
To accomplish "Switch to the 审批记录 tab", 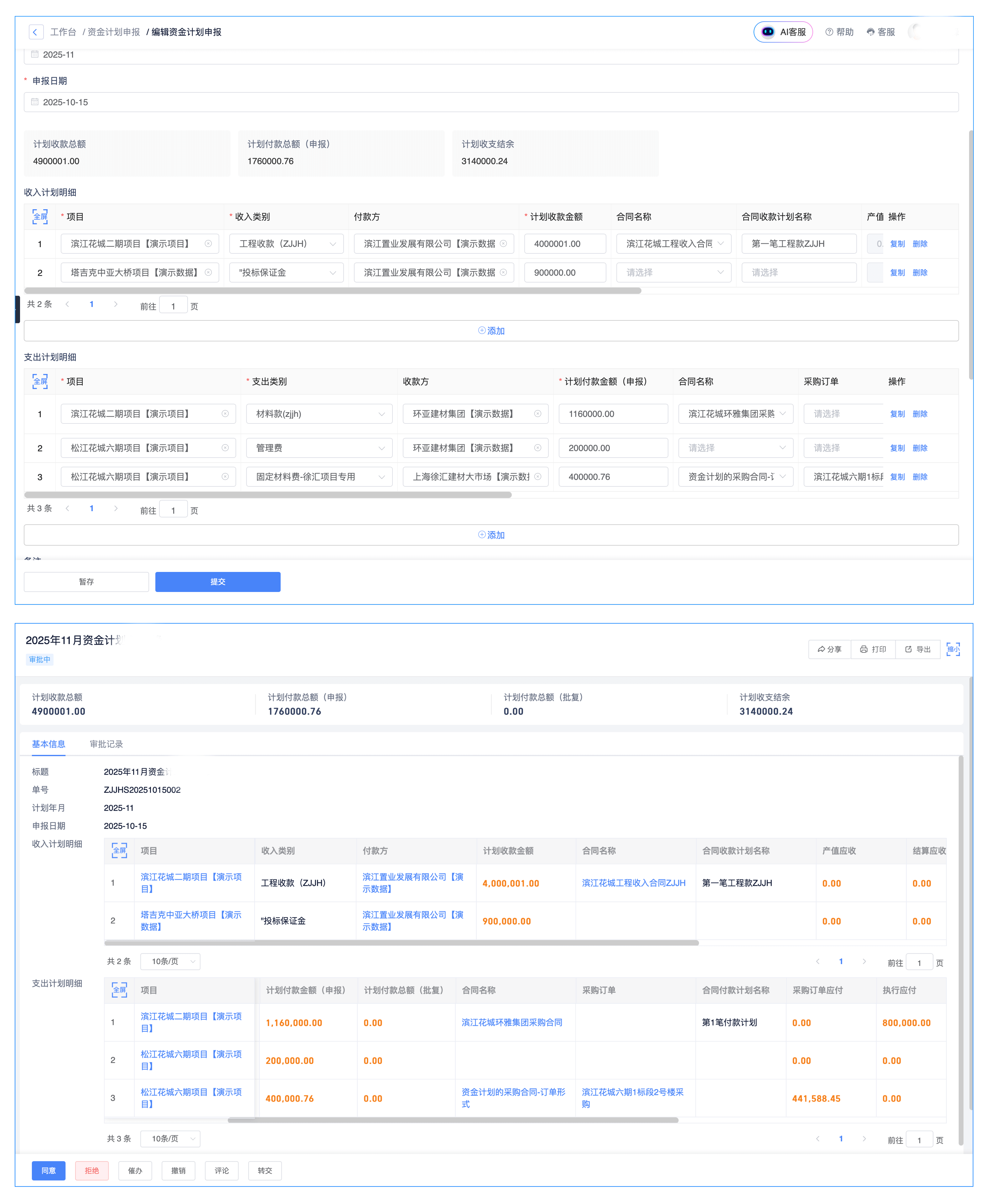I will click(106, 744).
